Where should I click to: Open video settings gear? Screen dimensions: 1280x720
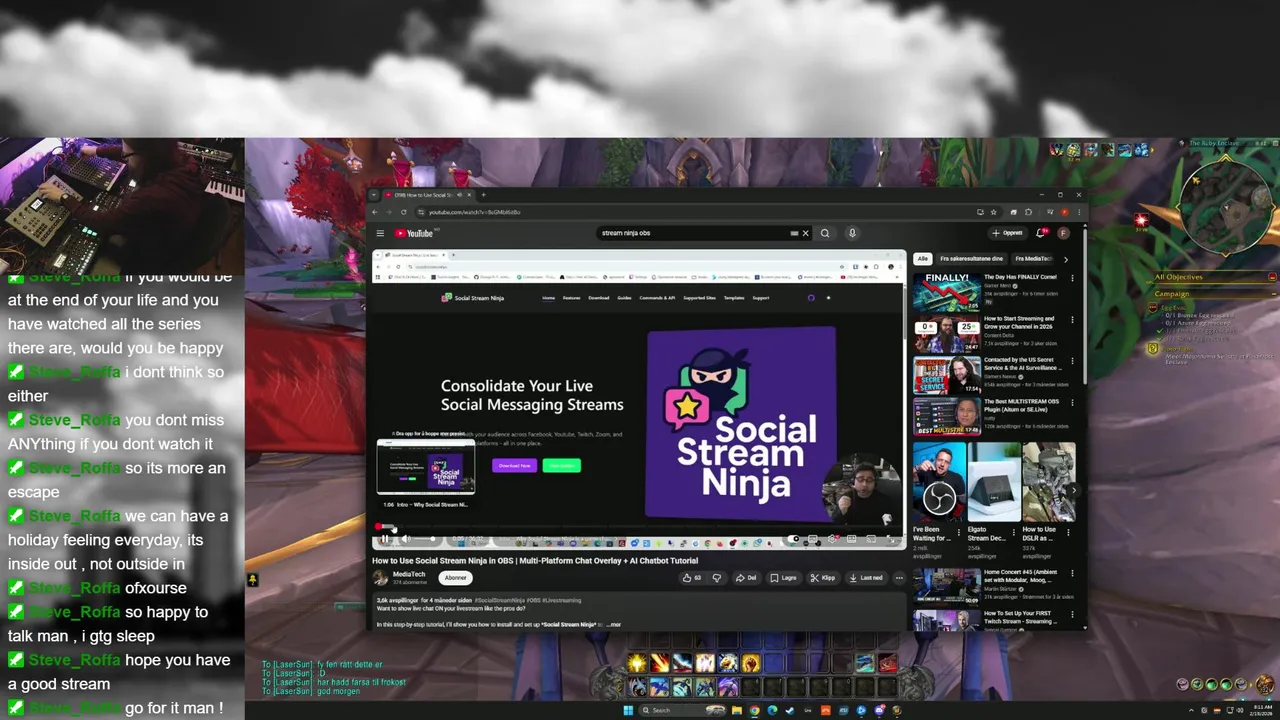[832, 539]
